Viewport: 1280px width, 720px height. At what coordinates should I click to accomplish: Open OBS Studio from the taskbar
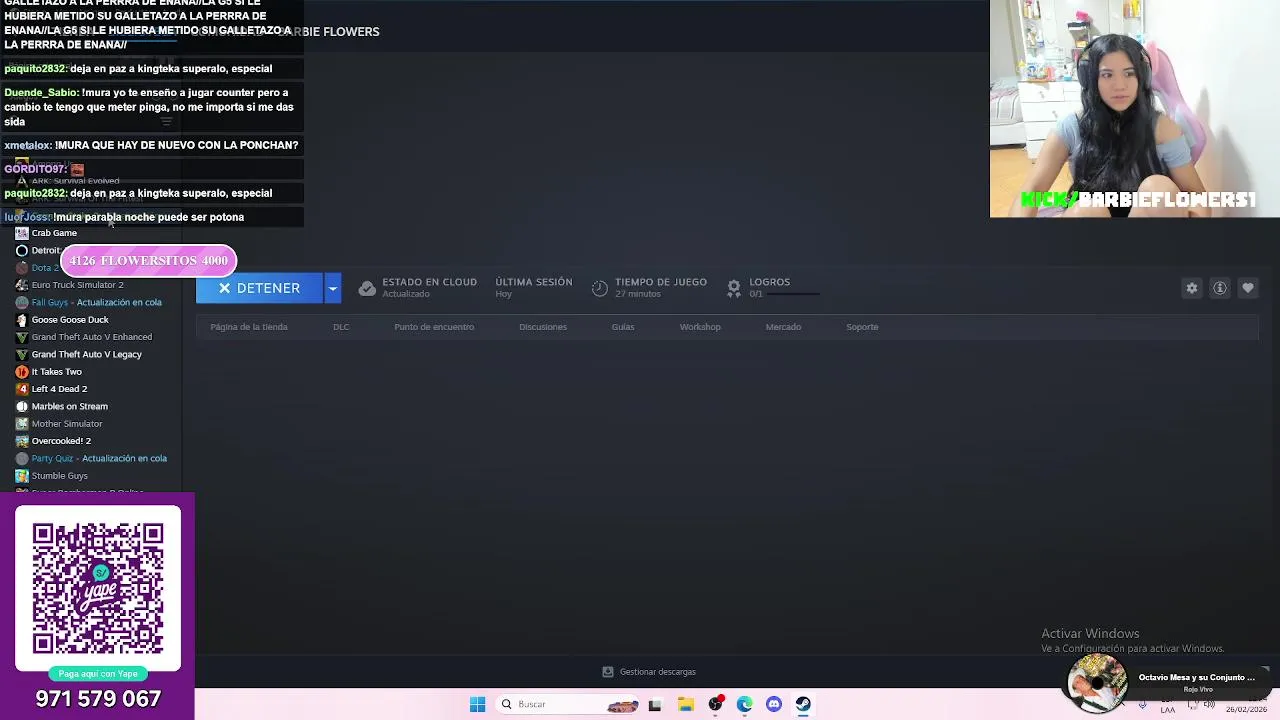tap(715, 704)
